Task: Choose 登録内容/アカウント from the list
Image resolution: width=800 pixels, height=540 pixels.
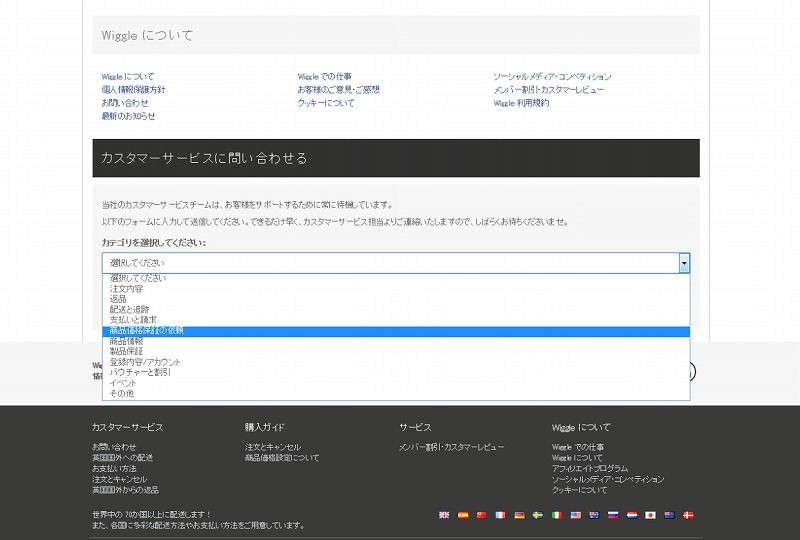Action: pos(396,362)
